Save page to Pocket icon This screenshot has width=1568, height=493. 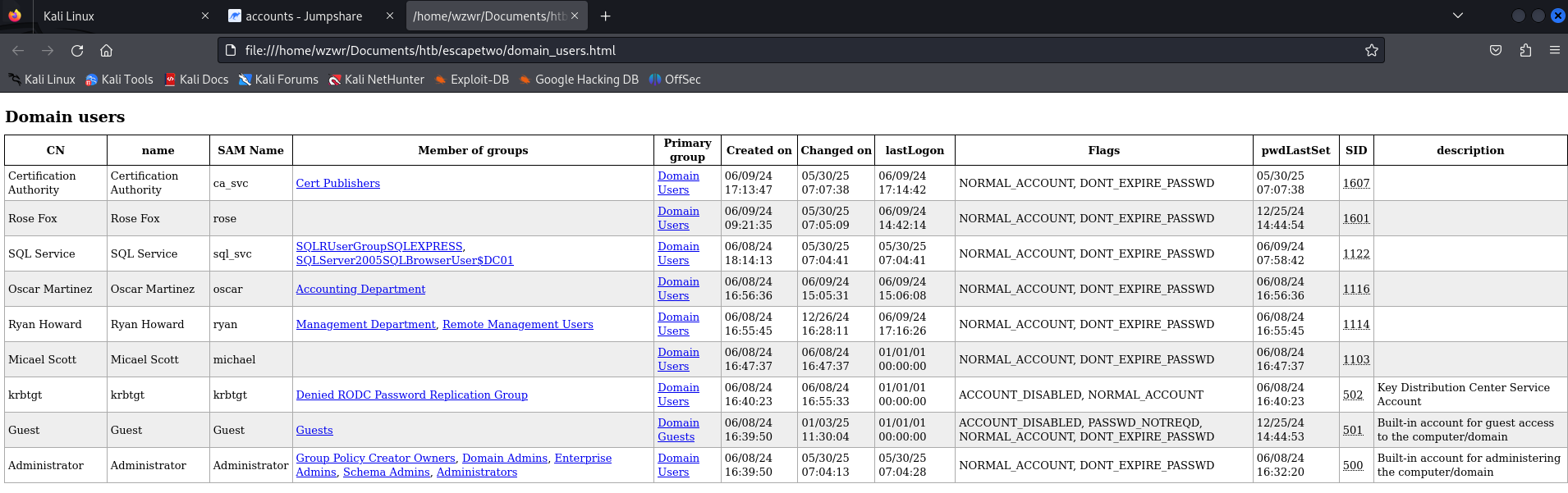click(1496, 51)
